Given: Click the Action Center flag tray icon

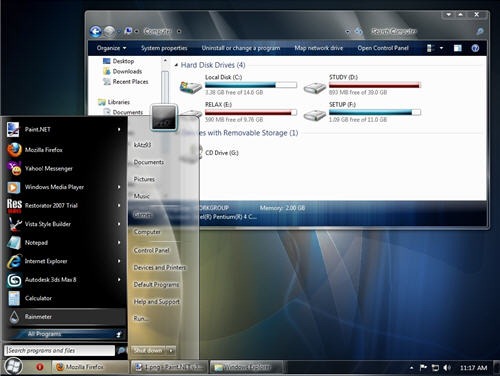Looking at the screenshot, I should pos(423,368).
